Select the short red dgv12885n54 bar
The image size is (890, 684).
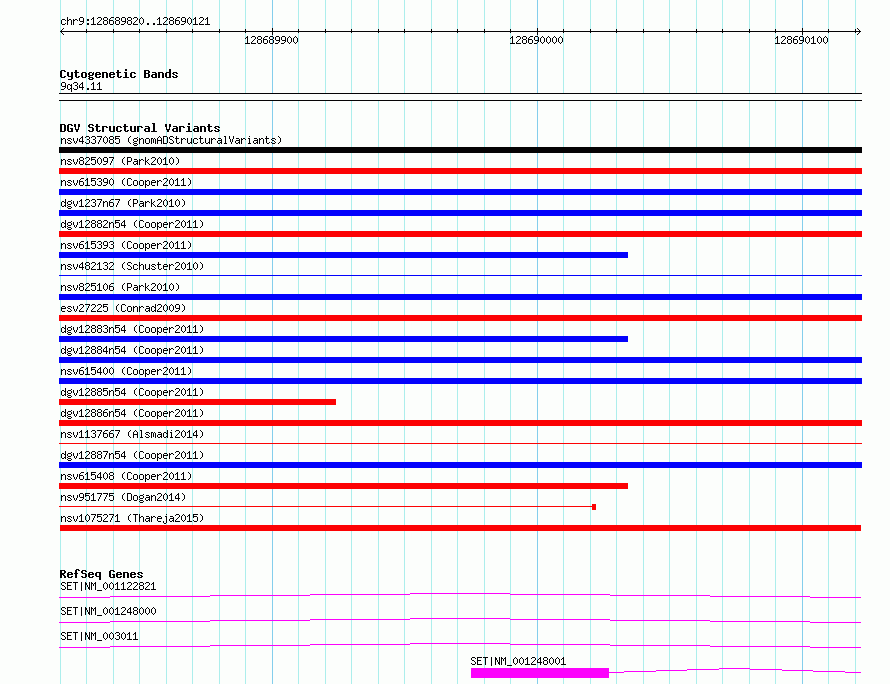pos(198,402)
